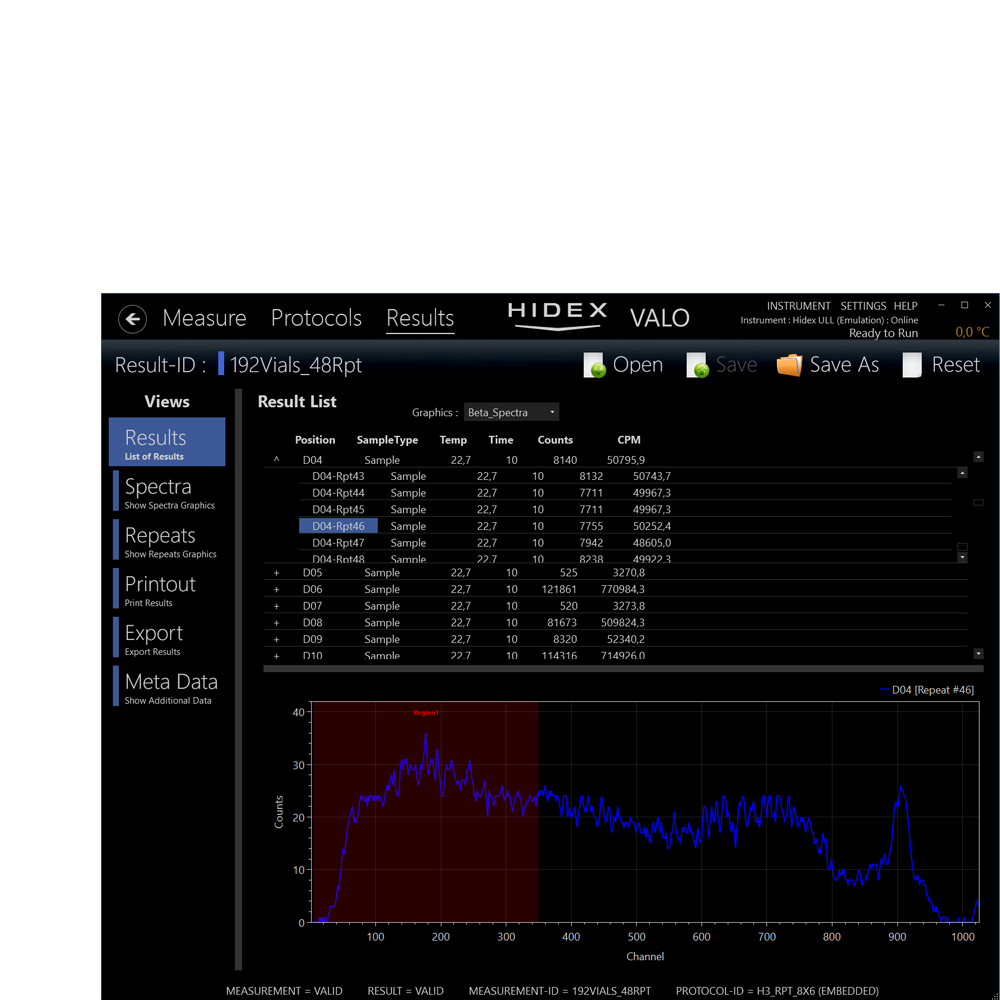Viewport: 1000px width, 1000px height.
Task: Click the Measure navigation item
Action: click(204, 318)
